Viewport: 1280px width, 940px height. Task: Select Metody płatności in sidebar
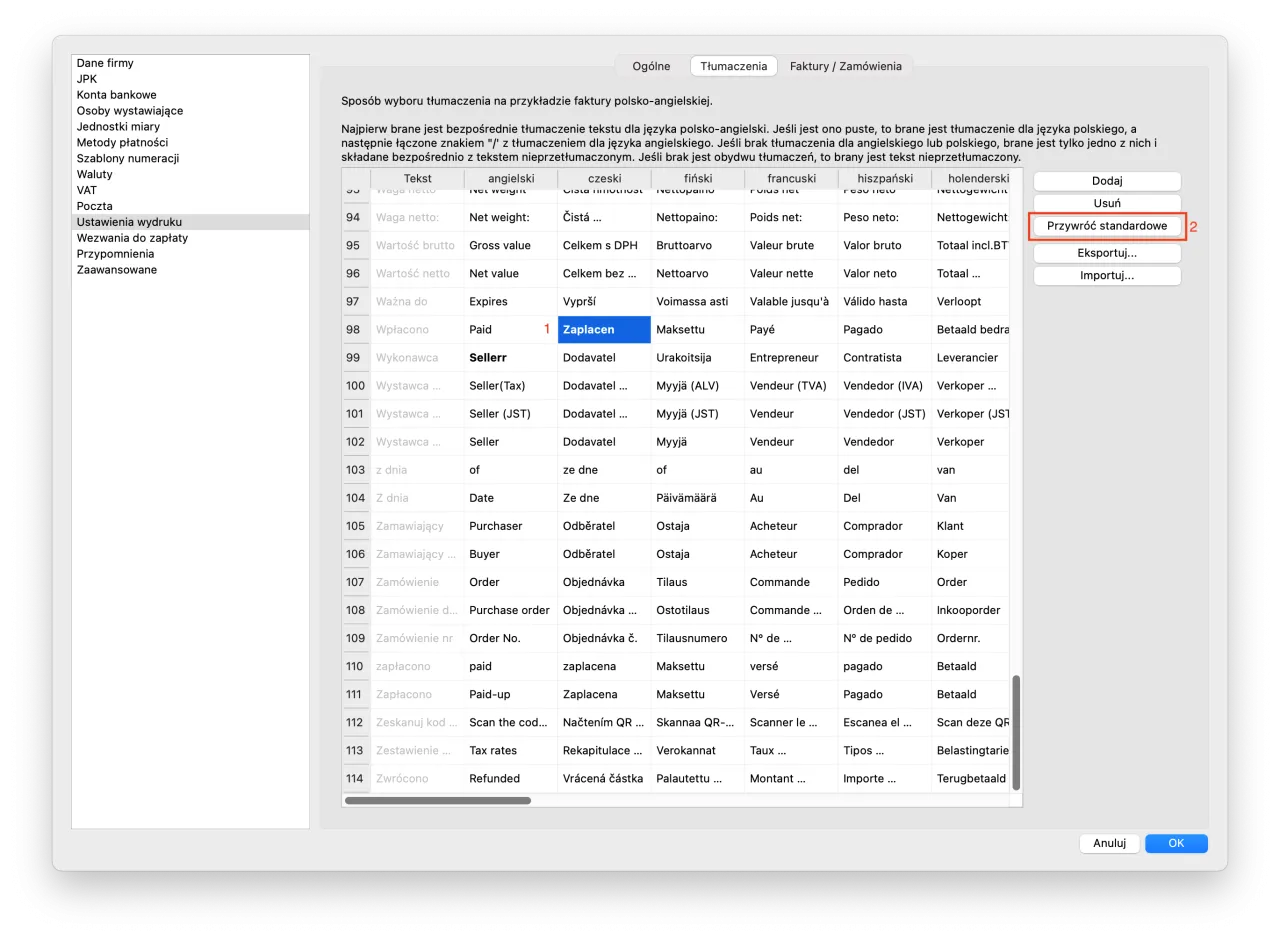coord(190,142)
